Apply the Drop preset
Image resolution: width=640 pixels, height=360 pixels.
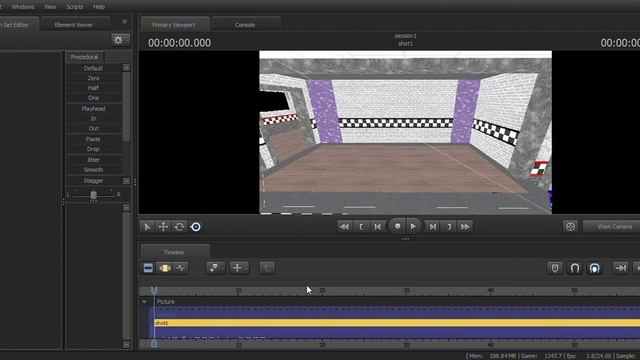point(93,149)
